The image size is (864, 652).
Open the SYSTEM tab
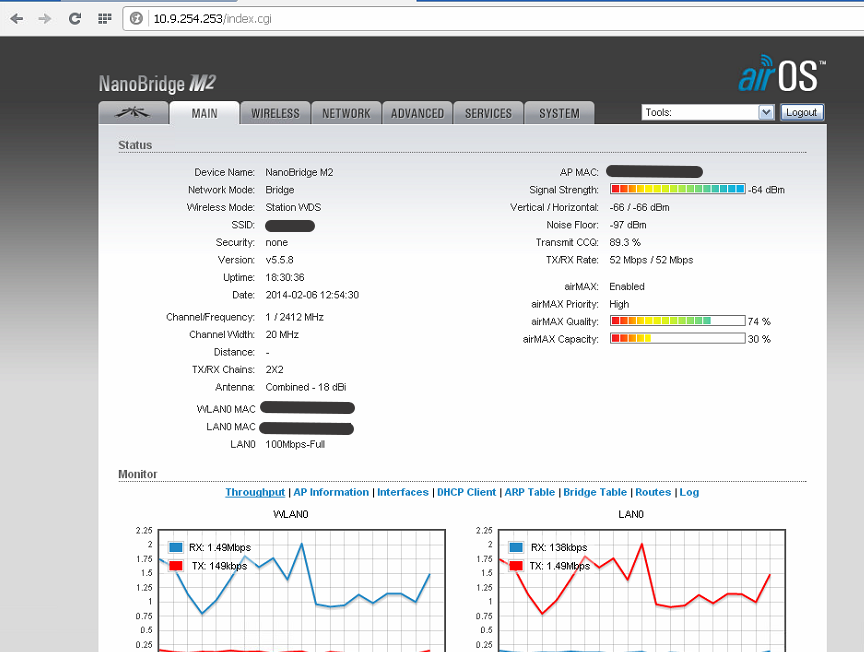[x=559, y=113]
